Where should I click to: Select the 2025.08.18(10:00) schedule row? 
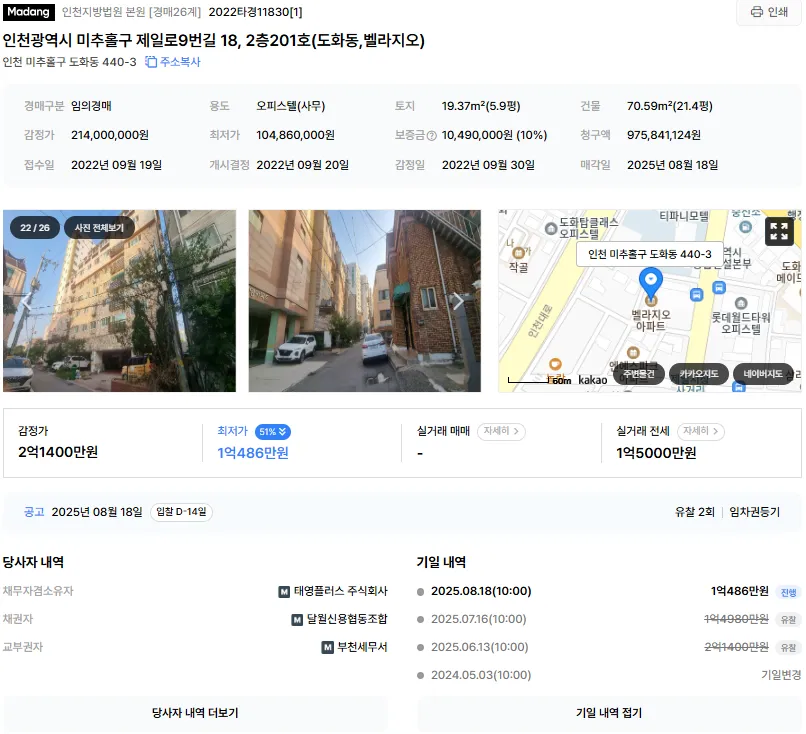pyautogui.click(x=609, y=592)
